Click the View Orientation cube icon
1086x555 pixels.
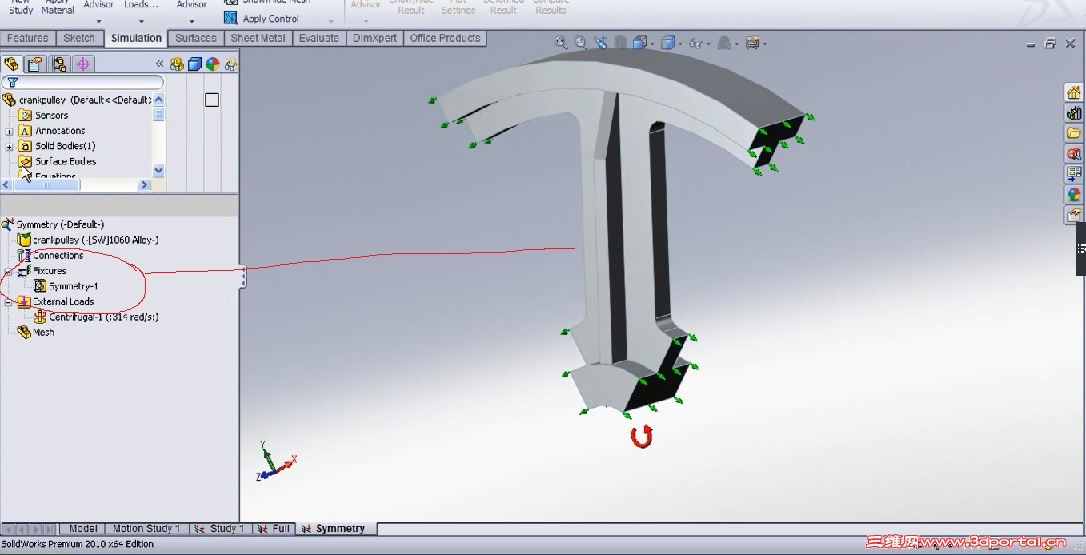click(x=639, y=43)
